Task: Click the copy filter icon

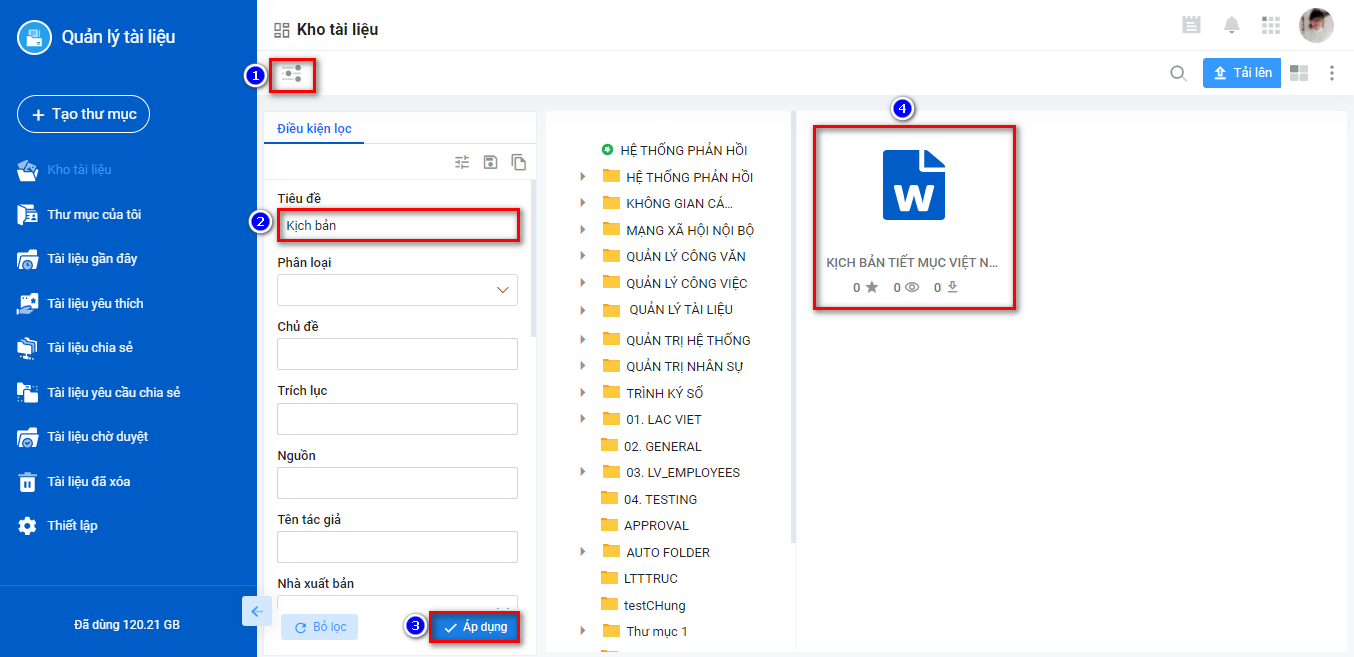Action: tap(518, 162)
